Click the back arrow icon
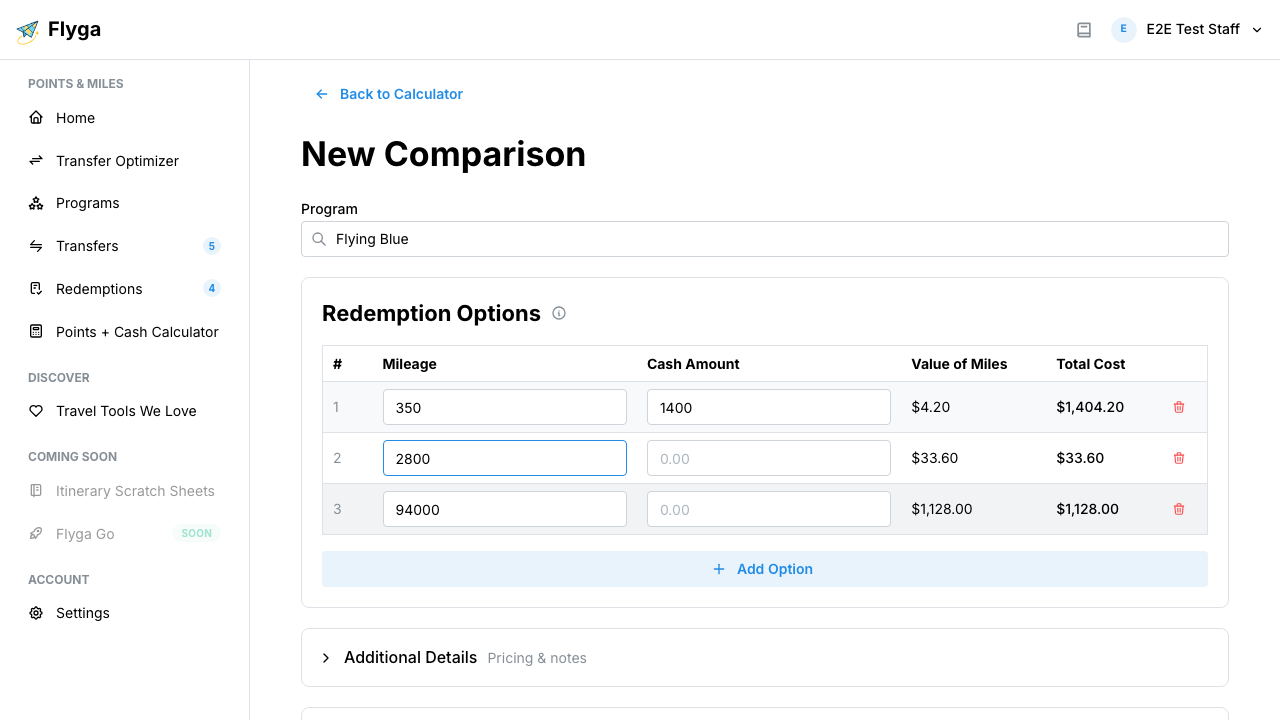 [322, 94]
